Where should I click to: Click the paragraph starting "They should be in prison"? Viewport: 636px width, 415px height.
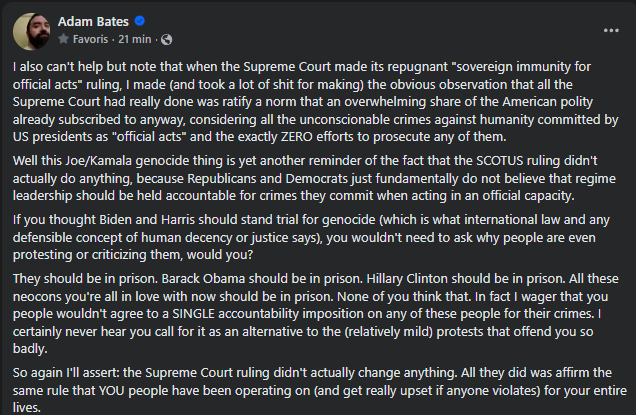pyautogui.click(x=316, y=314)
